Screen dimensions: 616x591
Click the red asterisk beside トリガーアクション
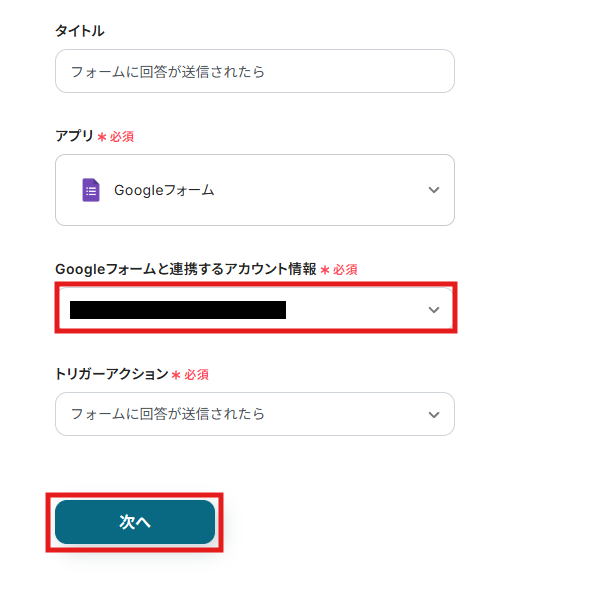pyautogui.click(x=176, y=374)
